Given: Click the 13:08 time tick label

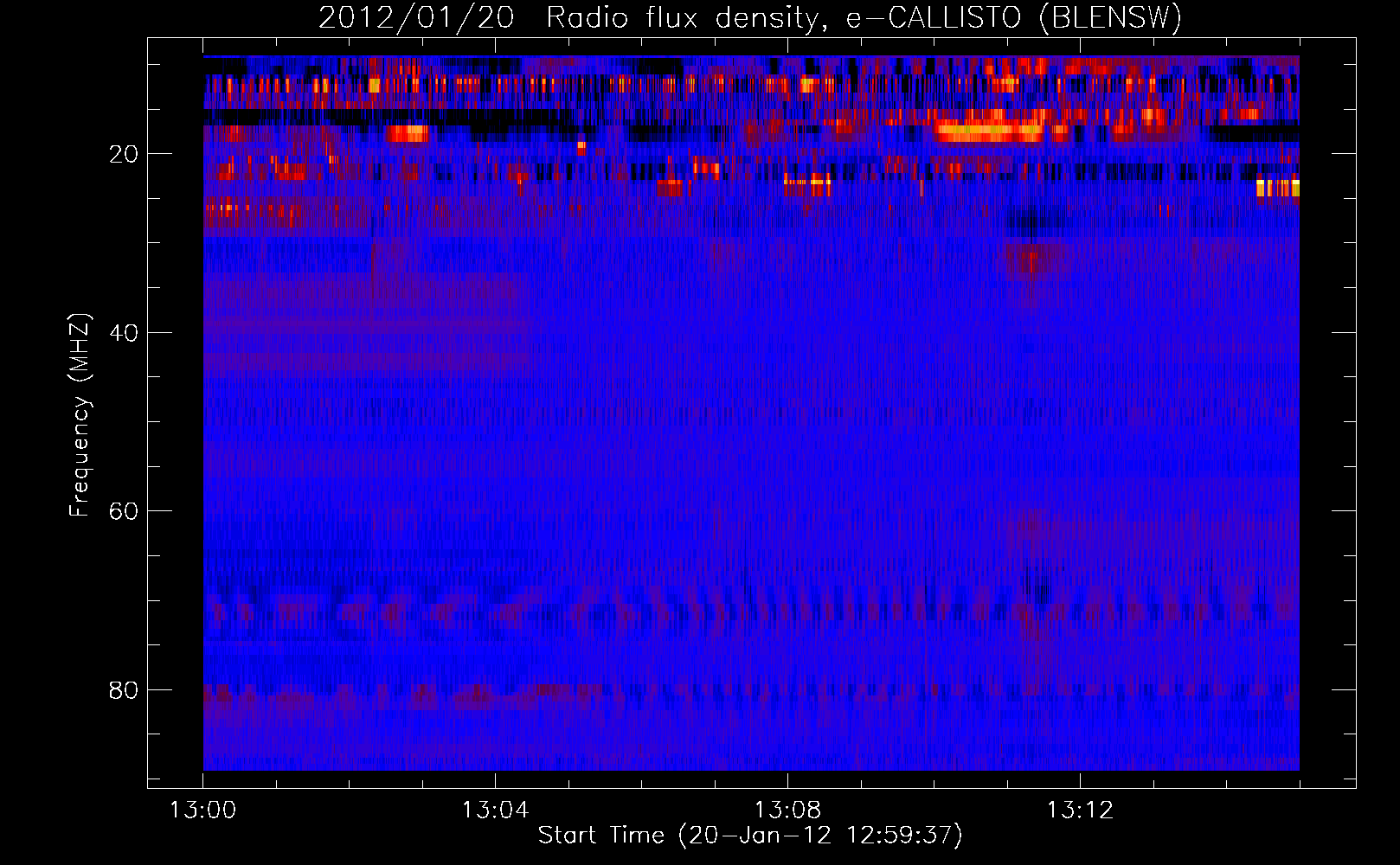Looking at the screenshot, I should click(787, 811).
